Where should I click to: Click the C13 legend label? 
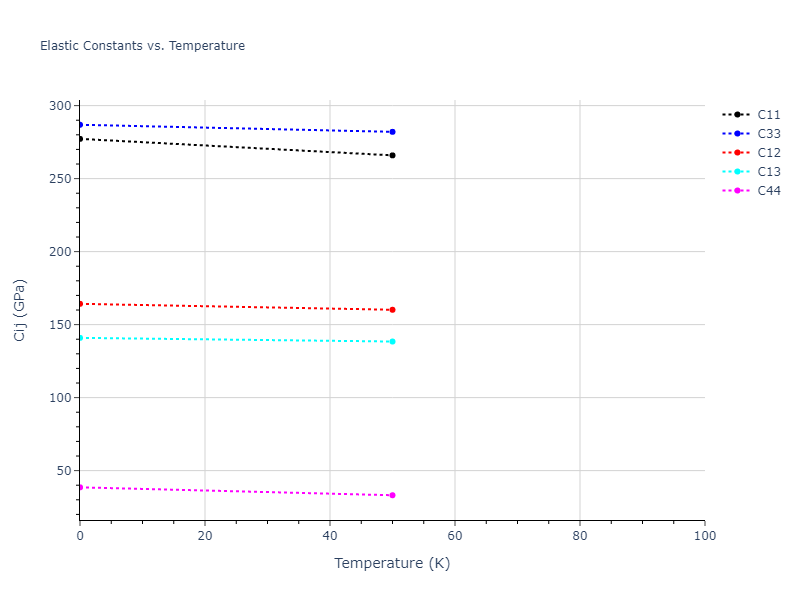[x=768, y=172]
